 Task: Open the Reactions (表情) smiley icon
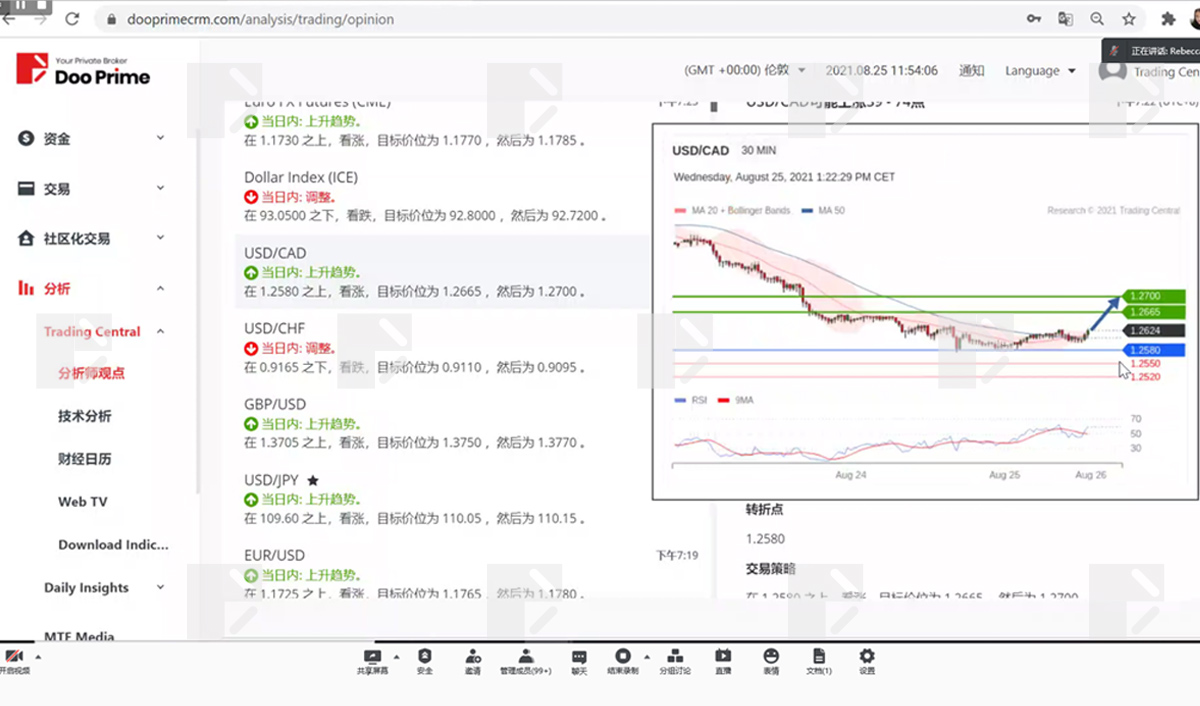pyautogui.click(x=771, y=658)
